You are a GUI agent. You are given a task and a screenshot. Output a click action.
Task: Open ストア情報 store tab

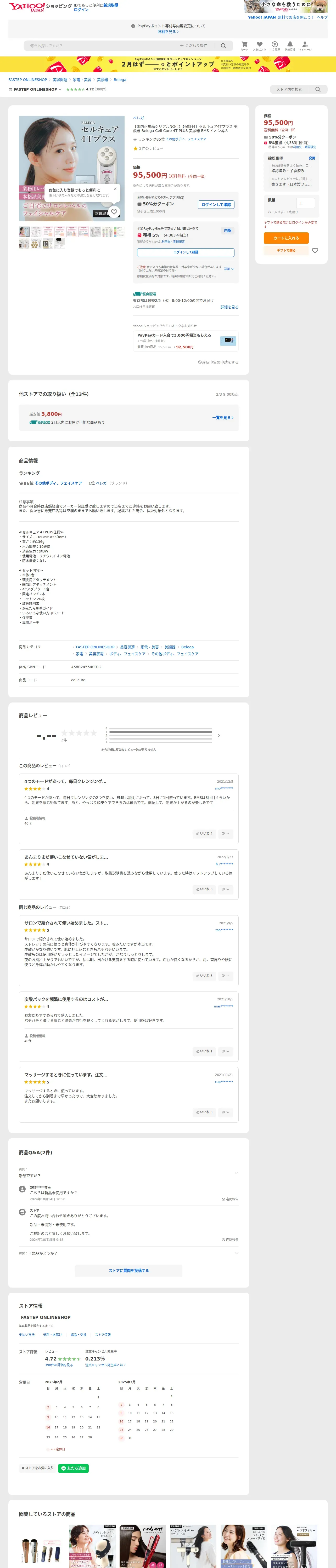103,1334
